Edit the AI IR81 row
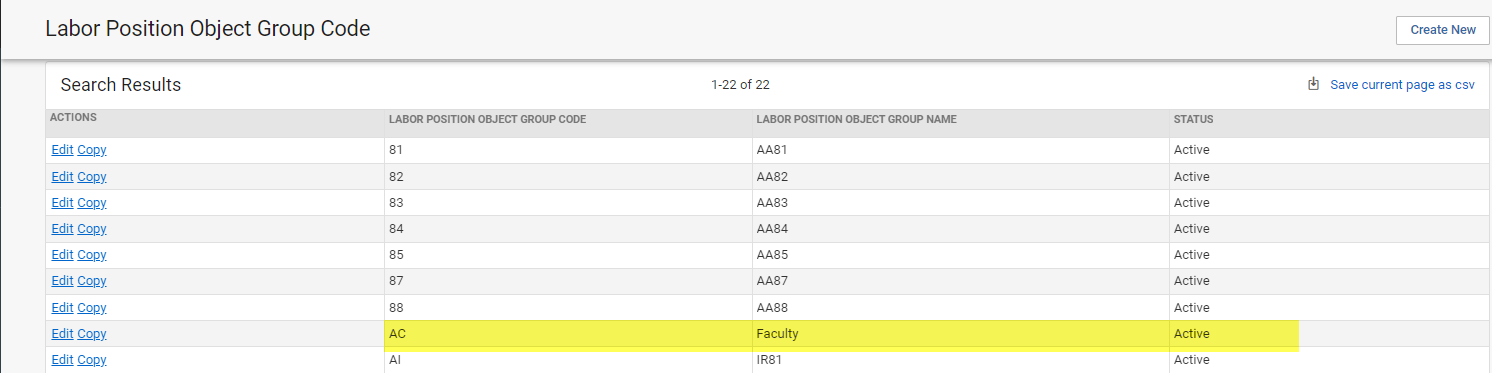This screenshot has width=1492, height=373. [62, 360]
